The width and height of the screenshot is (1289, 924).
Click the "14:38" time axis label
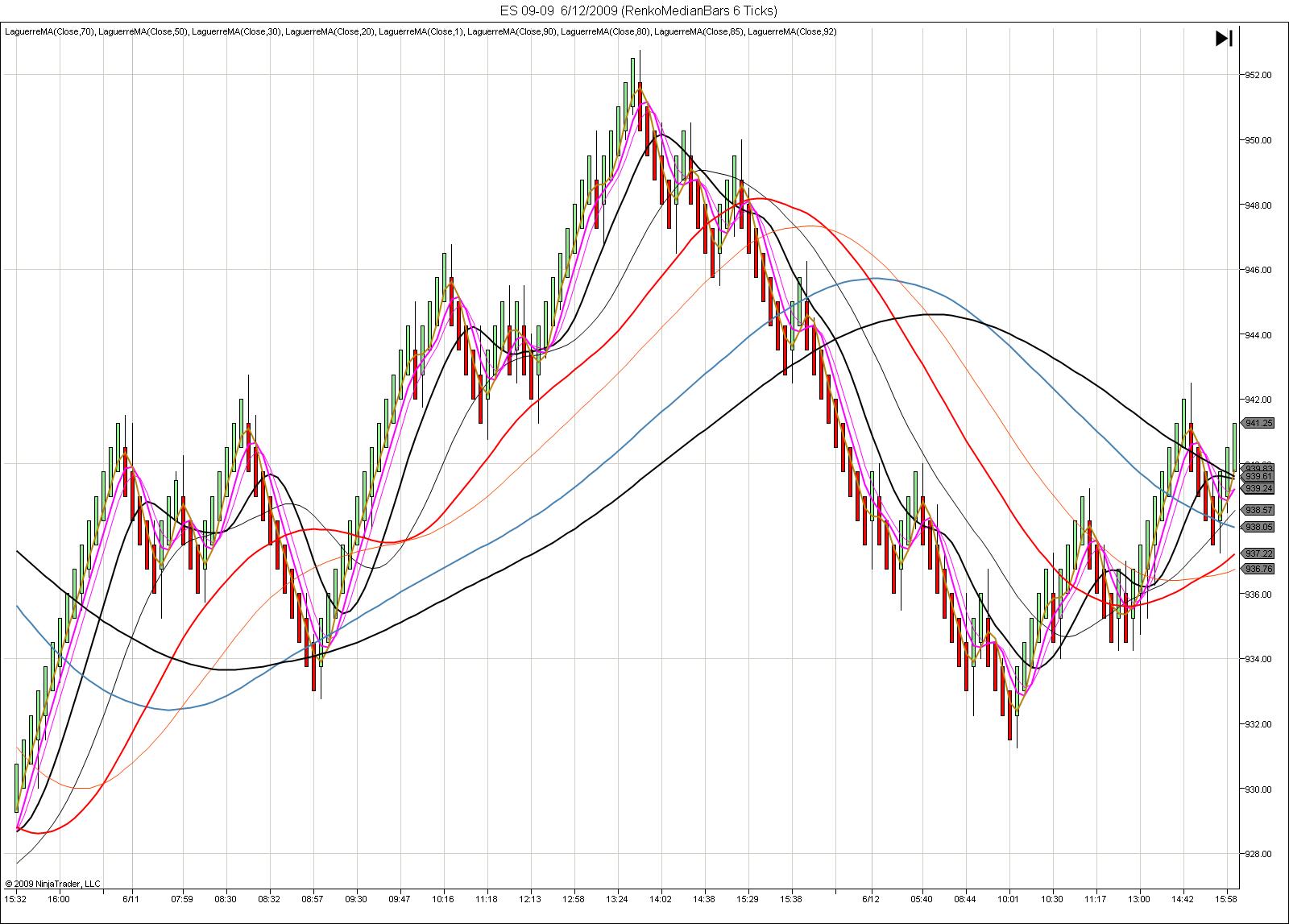pos(704,899)
